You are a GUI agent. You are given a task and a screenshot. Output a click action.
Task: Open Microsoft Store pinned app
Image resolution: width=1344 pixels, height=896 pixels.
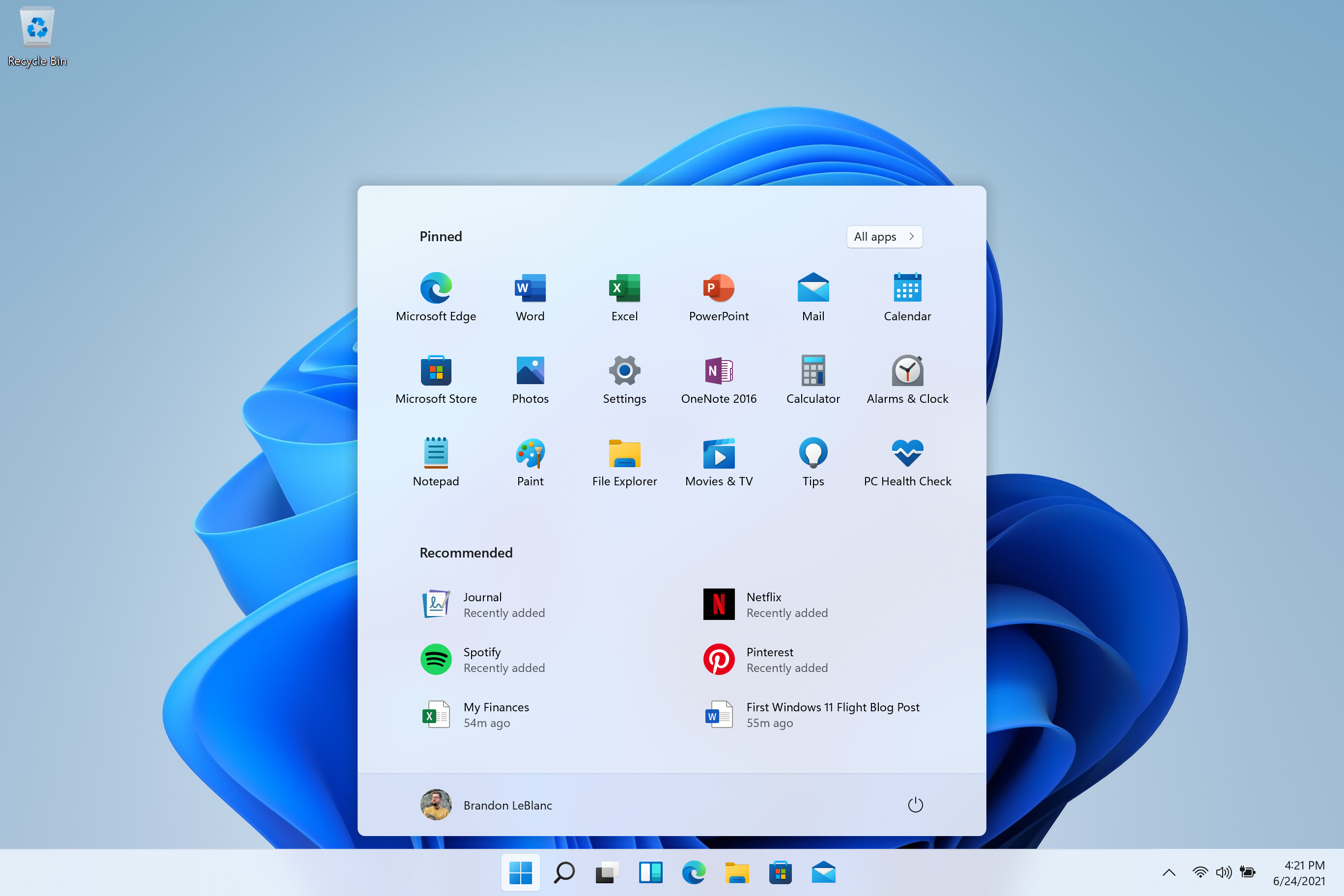(435, 371)
